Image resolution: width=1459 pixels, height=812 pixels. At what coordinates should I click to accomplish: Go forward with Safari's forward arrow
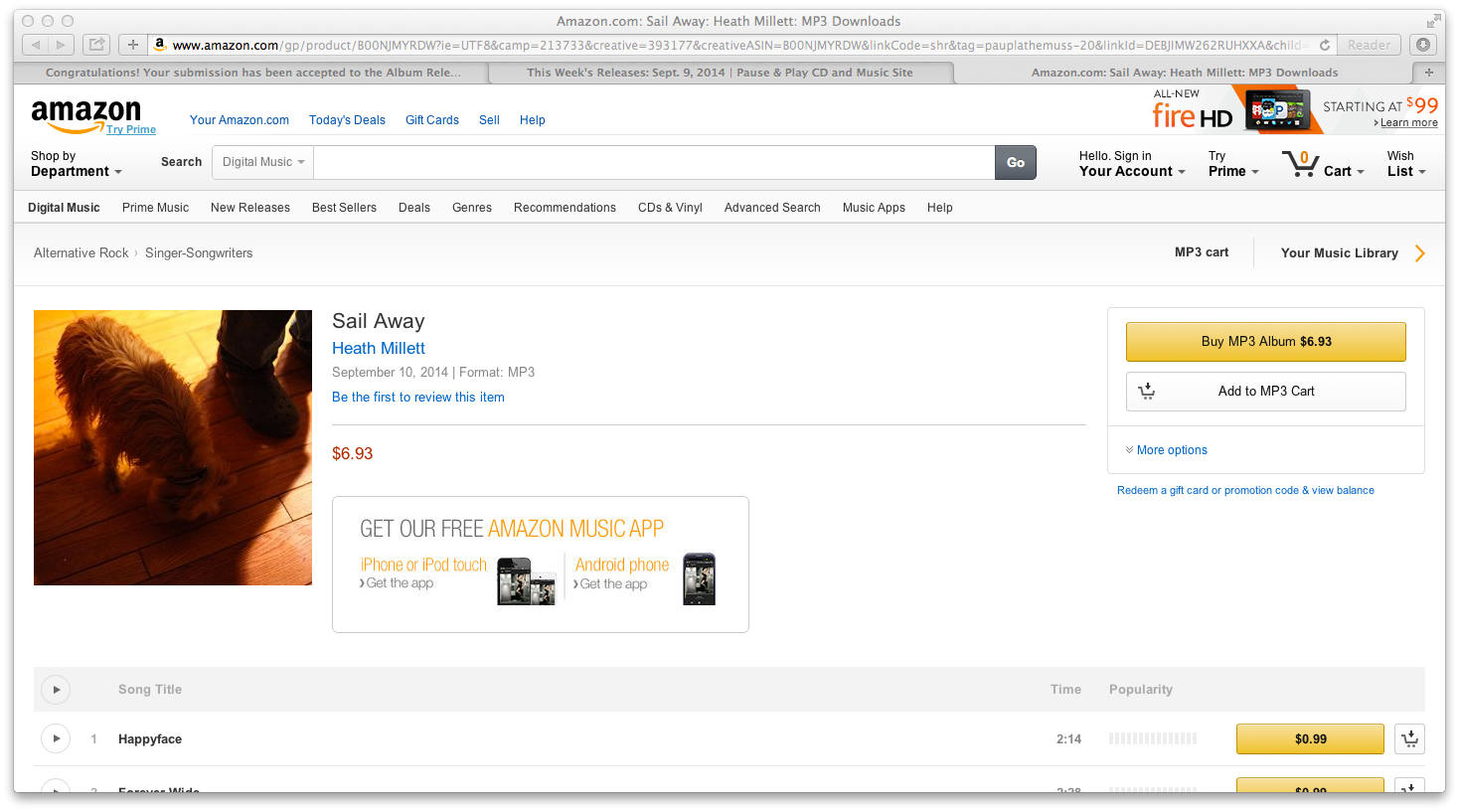(62, 45)
